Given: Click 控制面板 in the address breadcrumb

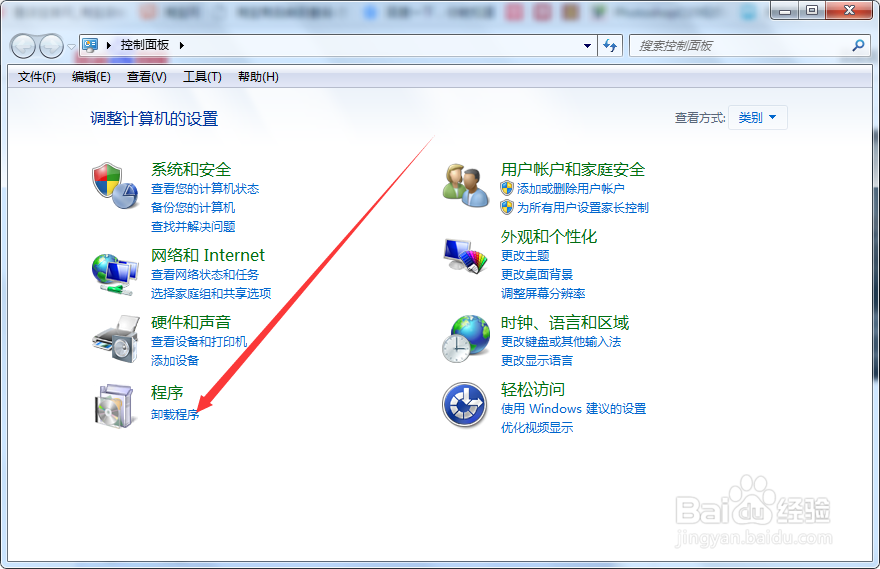Looking at the screenshot, I should [145, 45].
